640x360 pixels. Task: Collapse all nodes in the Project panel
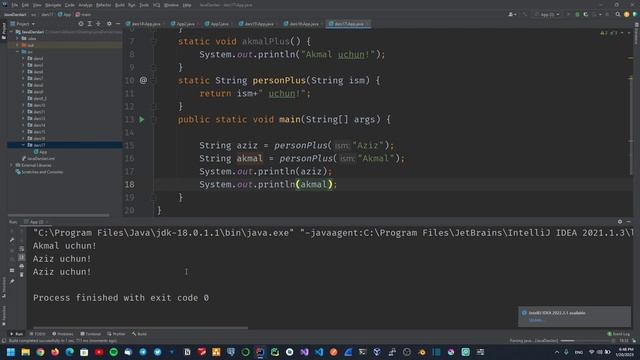pyautogui.click(x=98, y=24)
